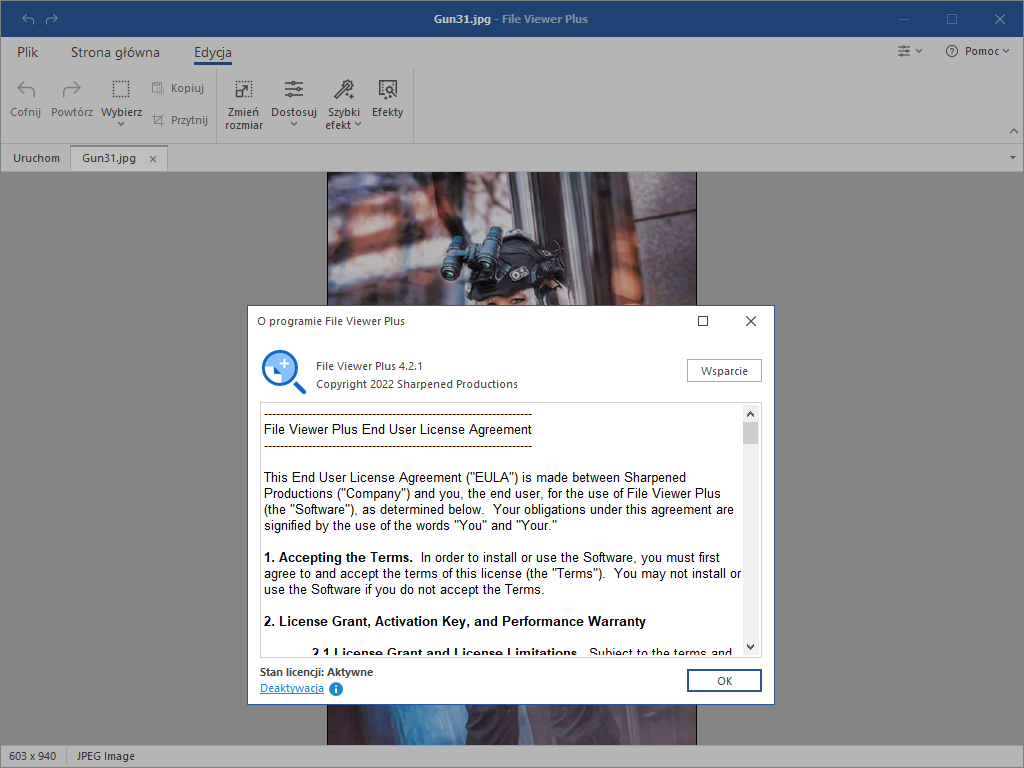The width and height of the screenshot is (1024, 768).
Task: Click the Powtórz ribbon button
Action: coord(72,99)
